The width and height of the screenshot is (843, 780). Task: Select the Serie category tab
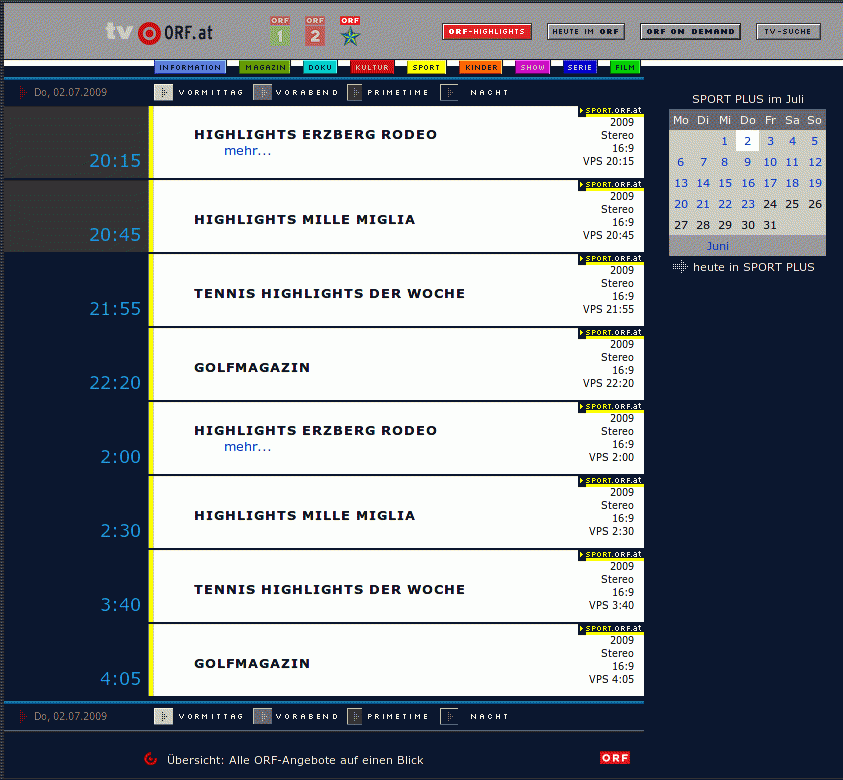[580, 67]
